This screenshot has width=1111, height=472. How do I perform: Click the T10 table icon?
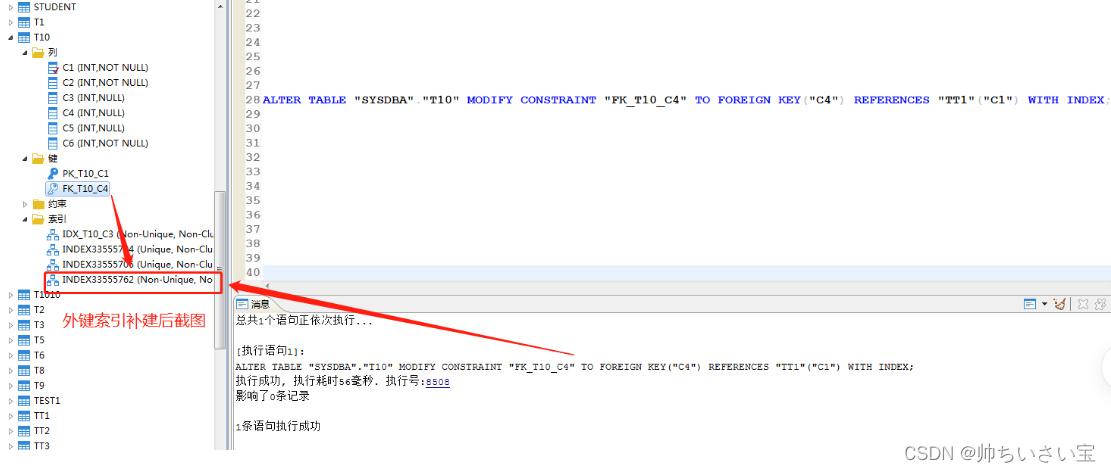pyautogui.click(x=23, y=37)
